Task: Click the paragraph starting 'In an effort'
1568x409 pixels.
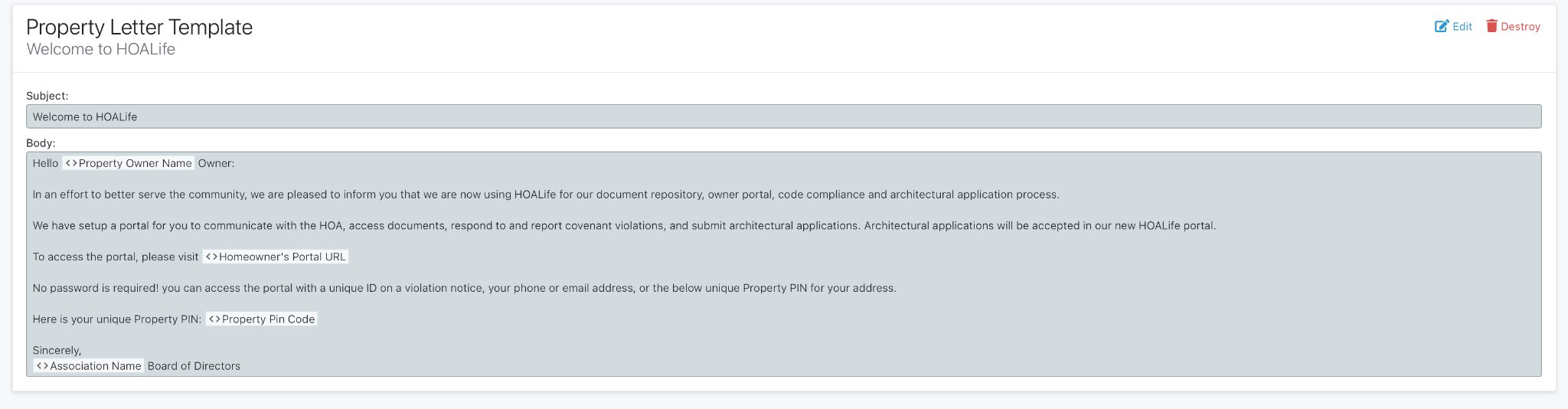Action: [545, 195]
